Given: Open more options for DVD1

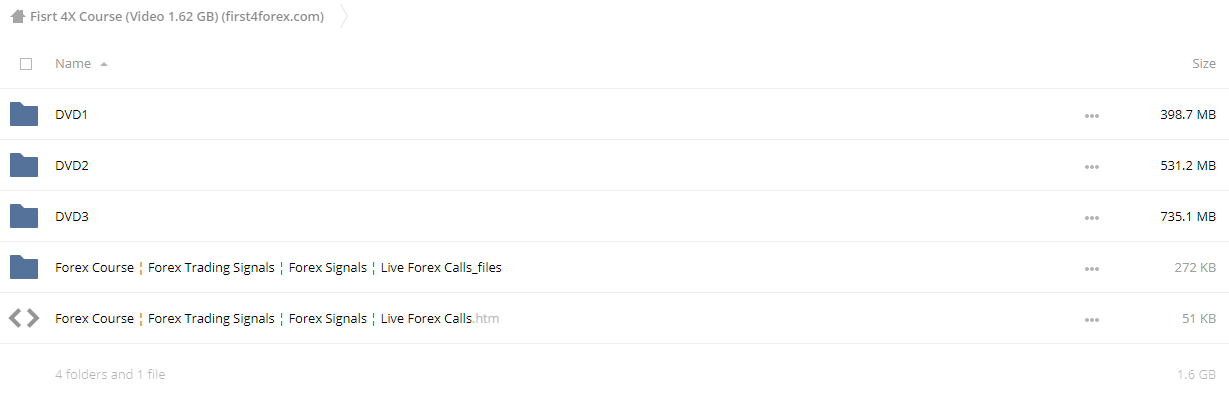Looking at the screenshot, I should click(1091, 116).
